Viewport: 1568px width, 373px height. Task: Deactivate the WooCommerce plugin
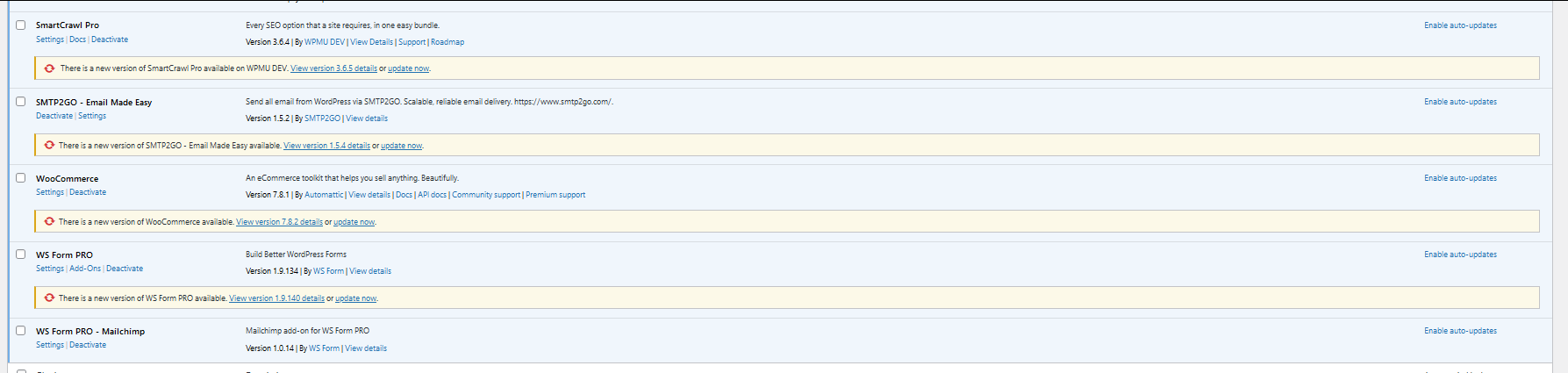click(x=88, y=192)
